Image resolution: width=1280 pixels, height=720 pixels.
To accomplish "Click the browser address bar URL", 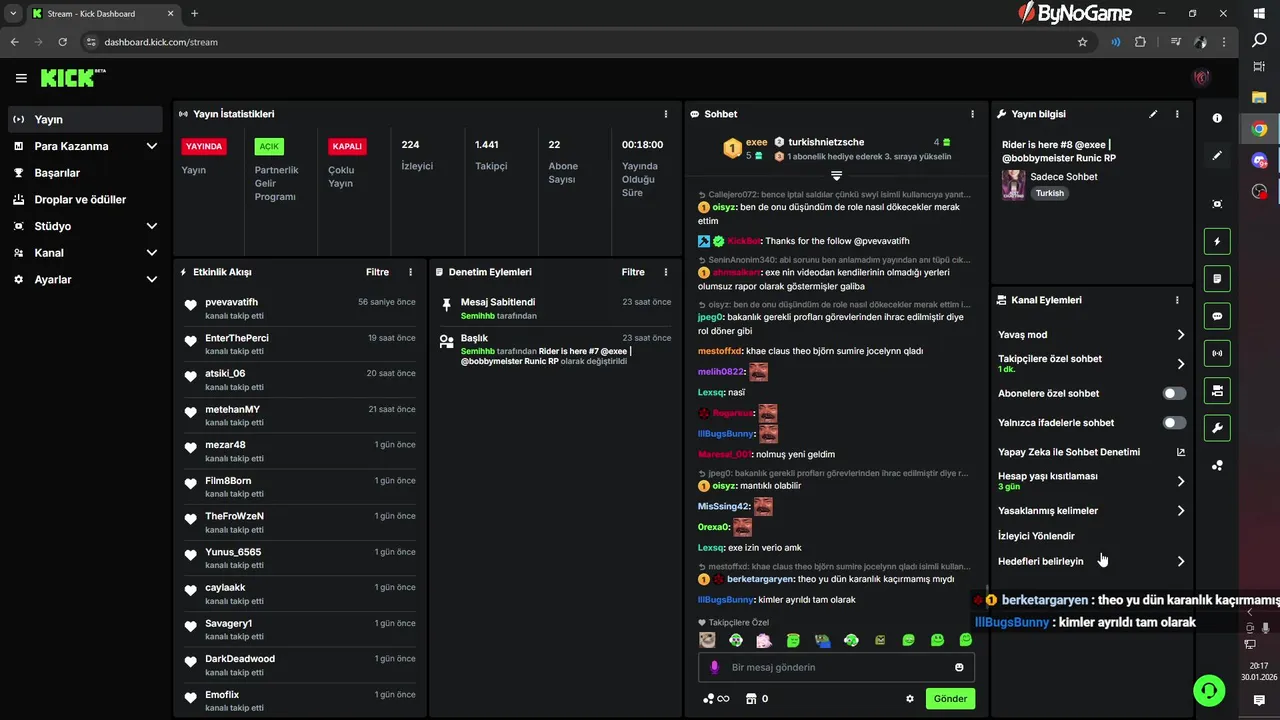I will [161, 42].
